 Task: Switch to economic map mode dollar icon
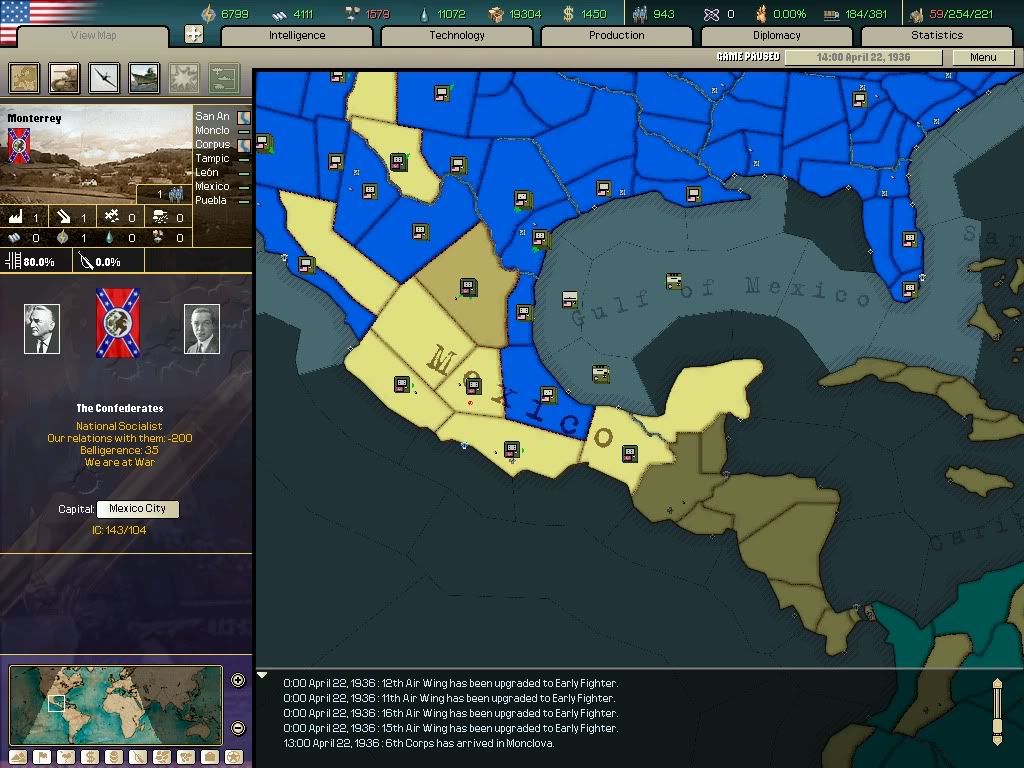pos(90,757)
